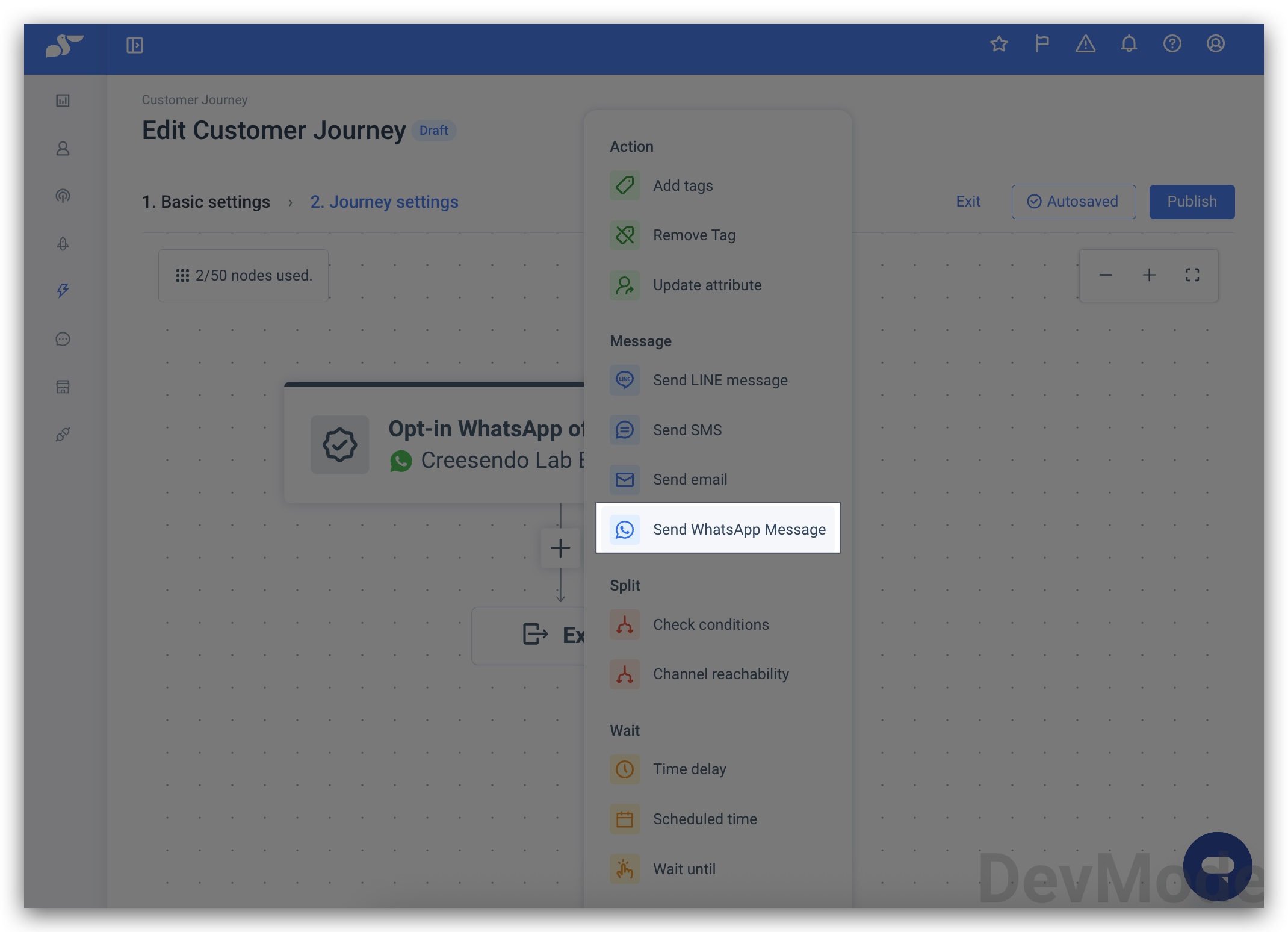Select Time delay wait option
Screen dimensions: 1288x932
[718, 769]
